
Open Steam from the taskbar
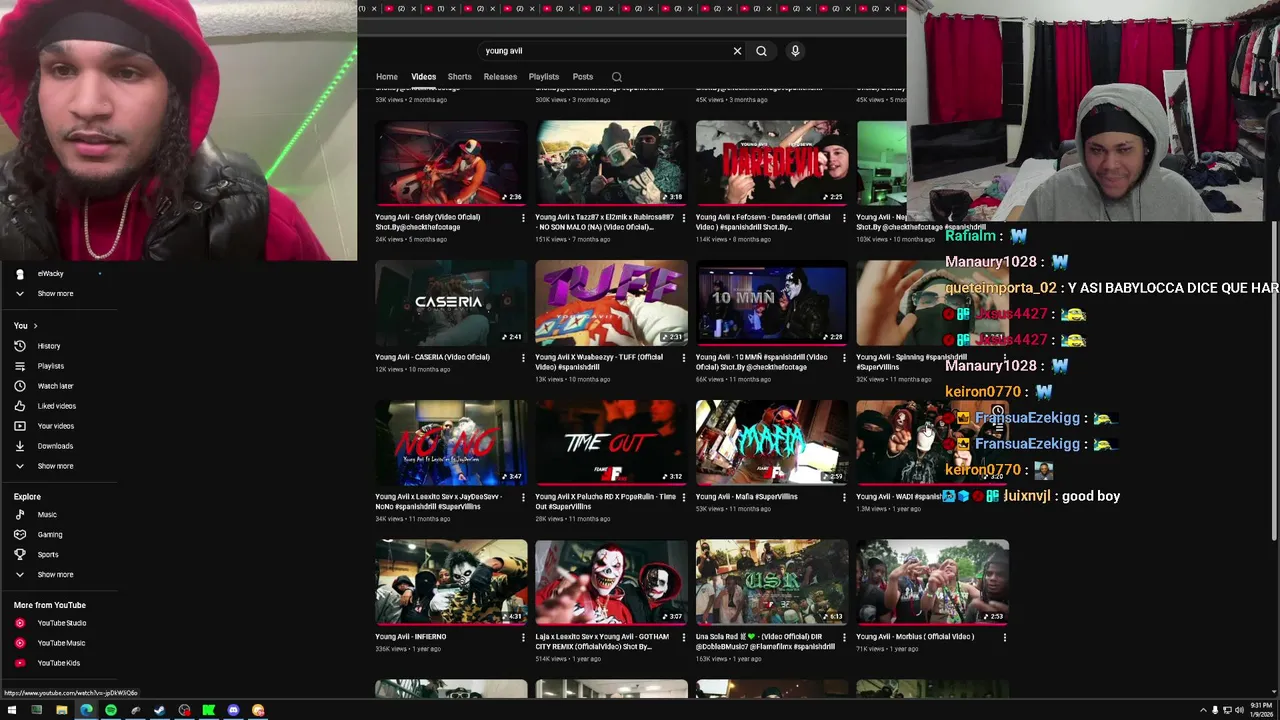160,710
